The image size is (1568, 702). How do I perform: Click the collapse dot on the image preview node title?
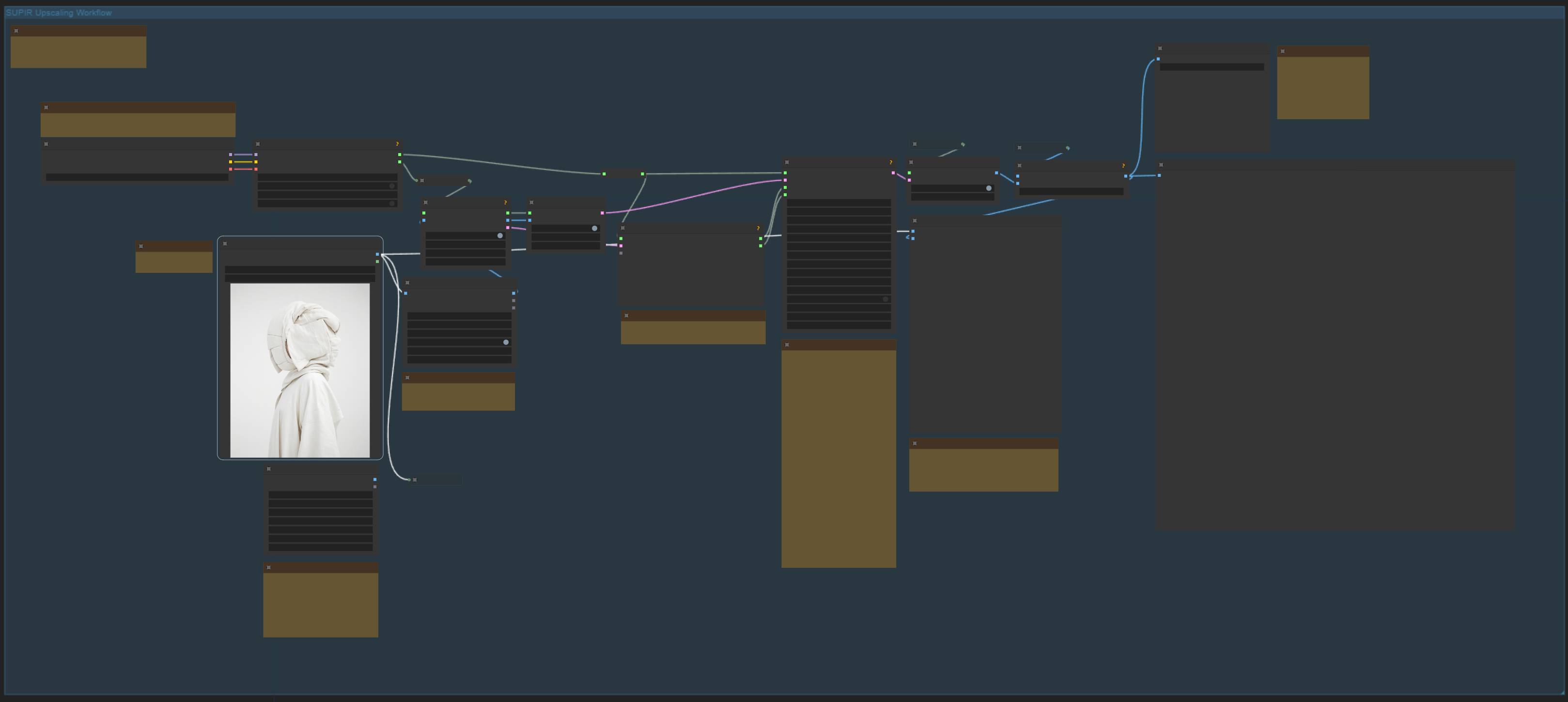coord(226,243)
